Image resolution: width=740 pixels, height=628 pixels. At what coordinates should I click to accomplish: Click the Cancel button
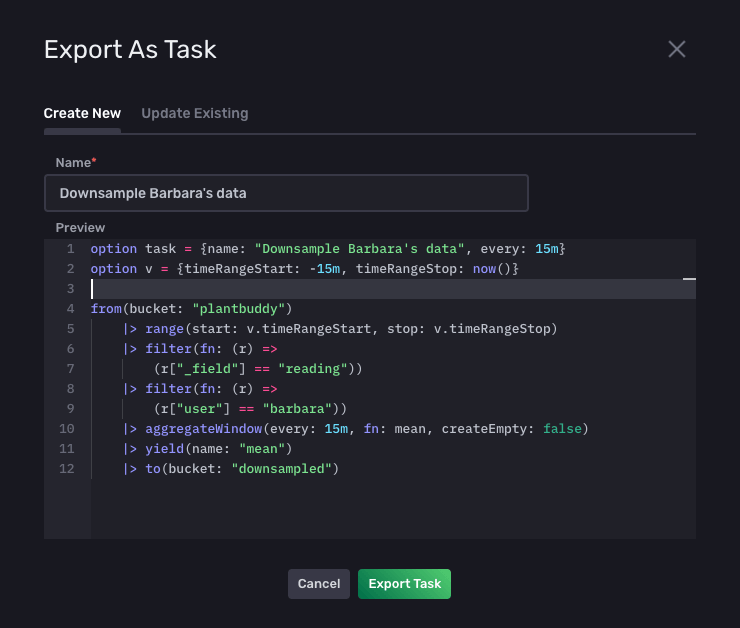tap(319, 584)
